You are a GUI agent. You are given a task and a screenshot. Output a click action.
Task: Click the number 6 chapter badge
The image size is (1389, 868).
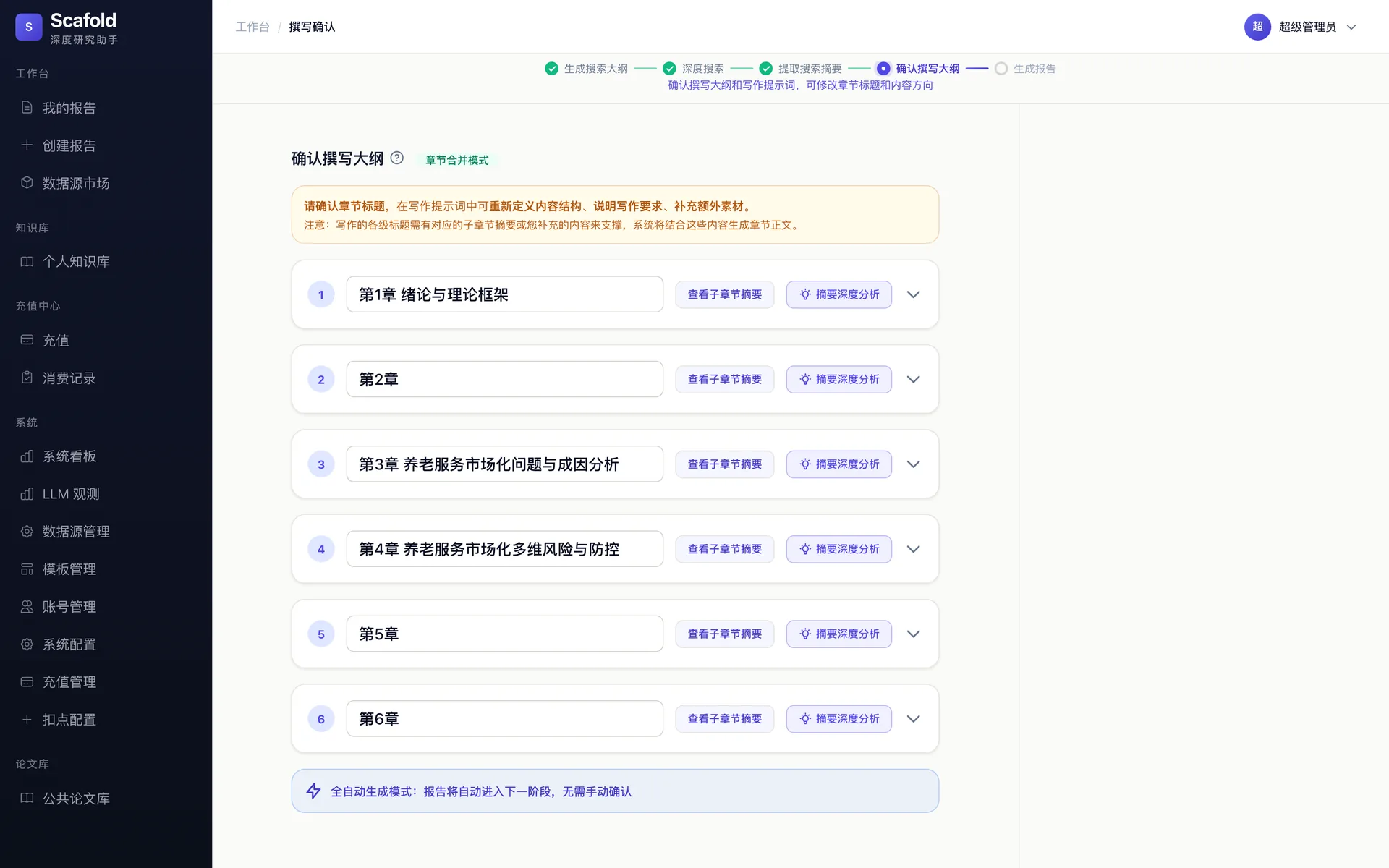[321, 719]
